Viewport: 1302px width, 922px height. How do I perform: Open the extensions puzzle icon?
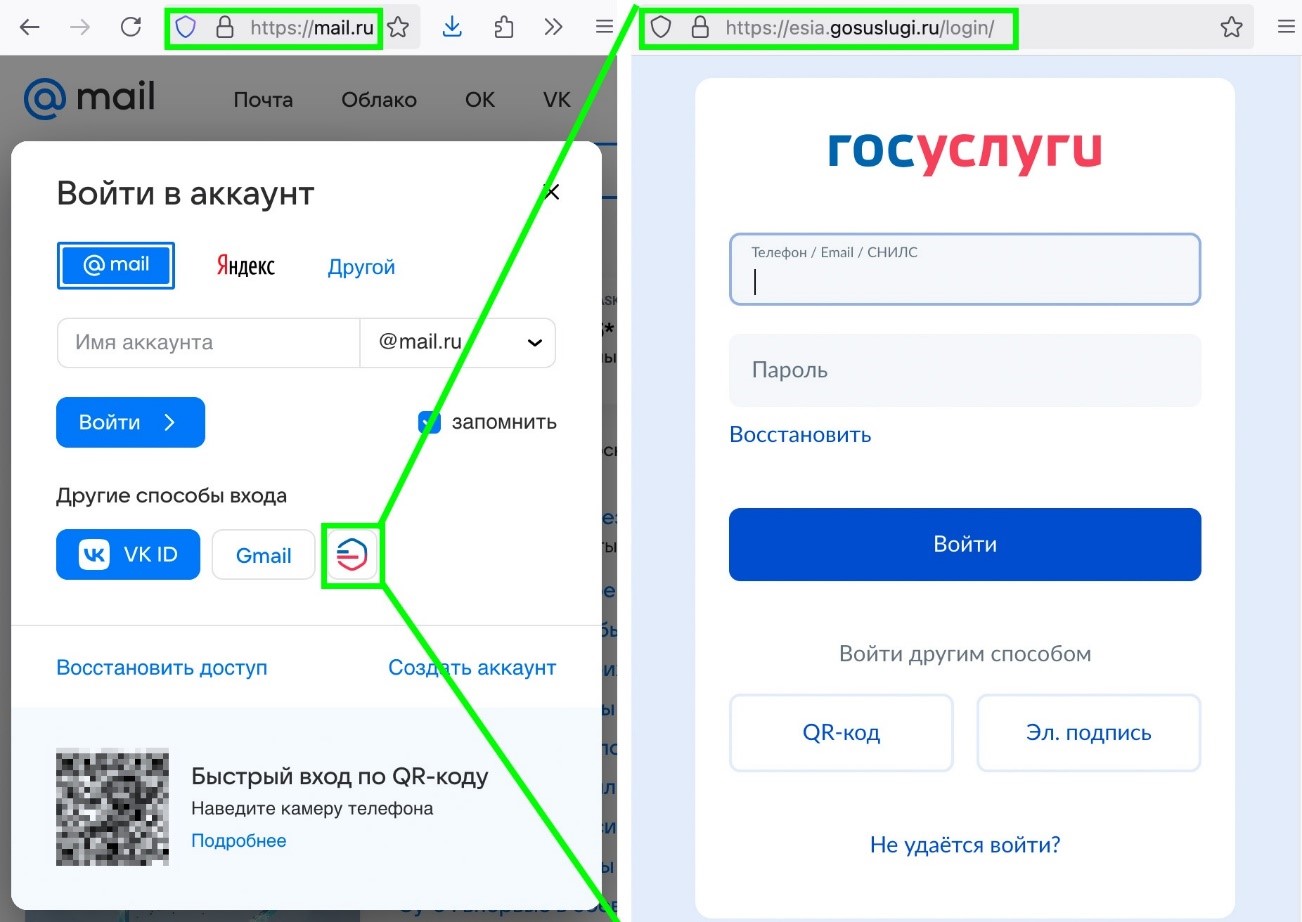[504, 27]
